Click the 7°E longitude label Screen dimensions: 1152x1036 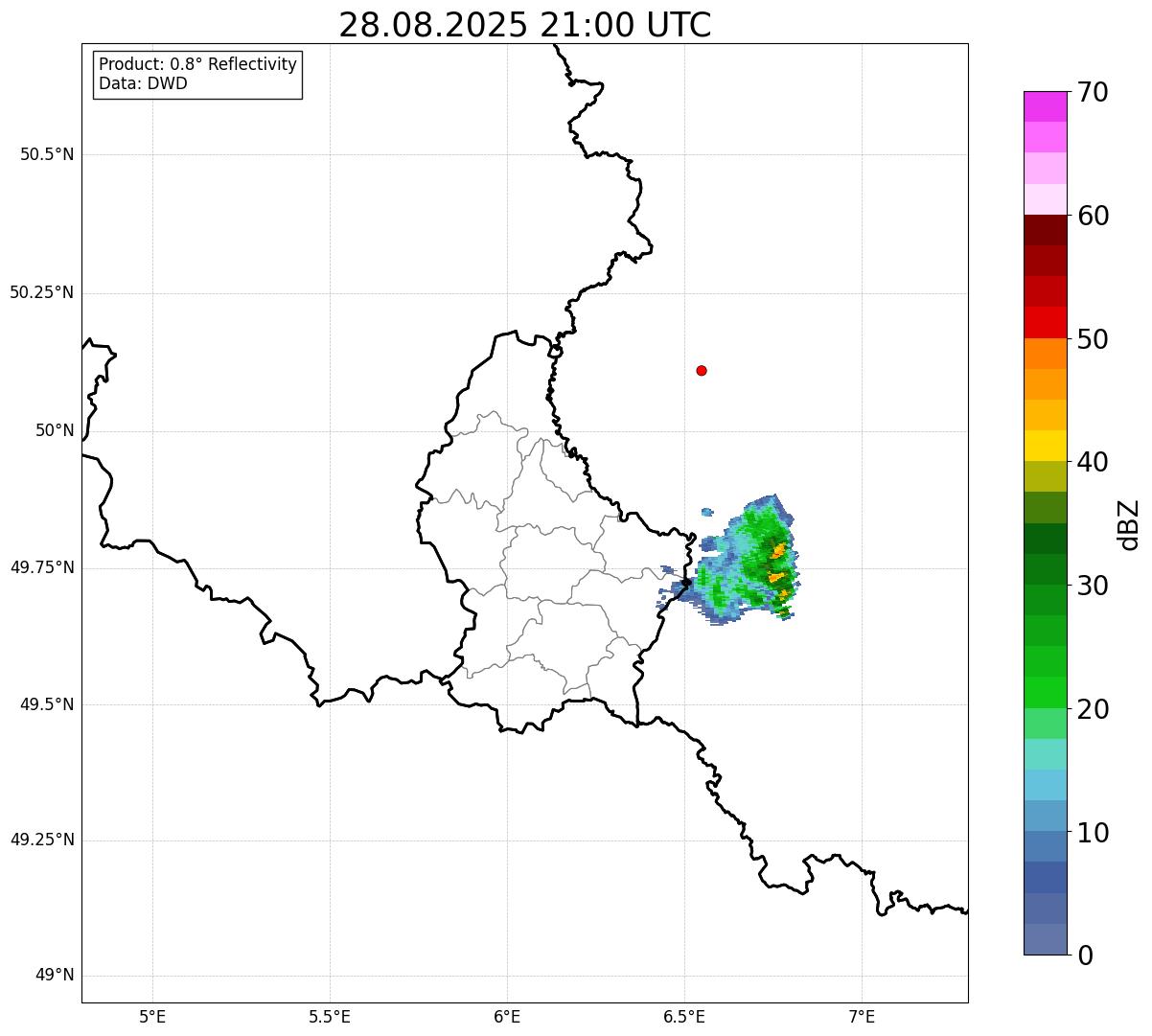(862, 1016)
